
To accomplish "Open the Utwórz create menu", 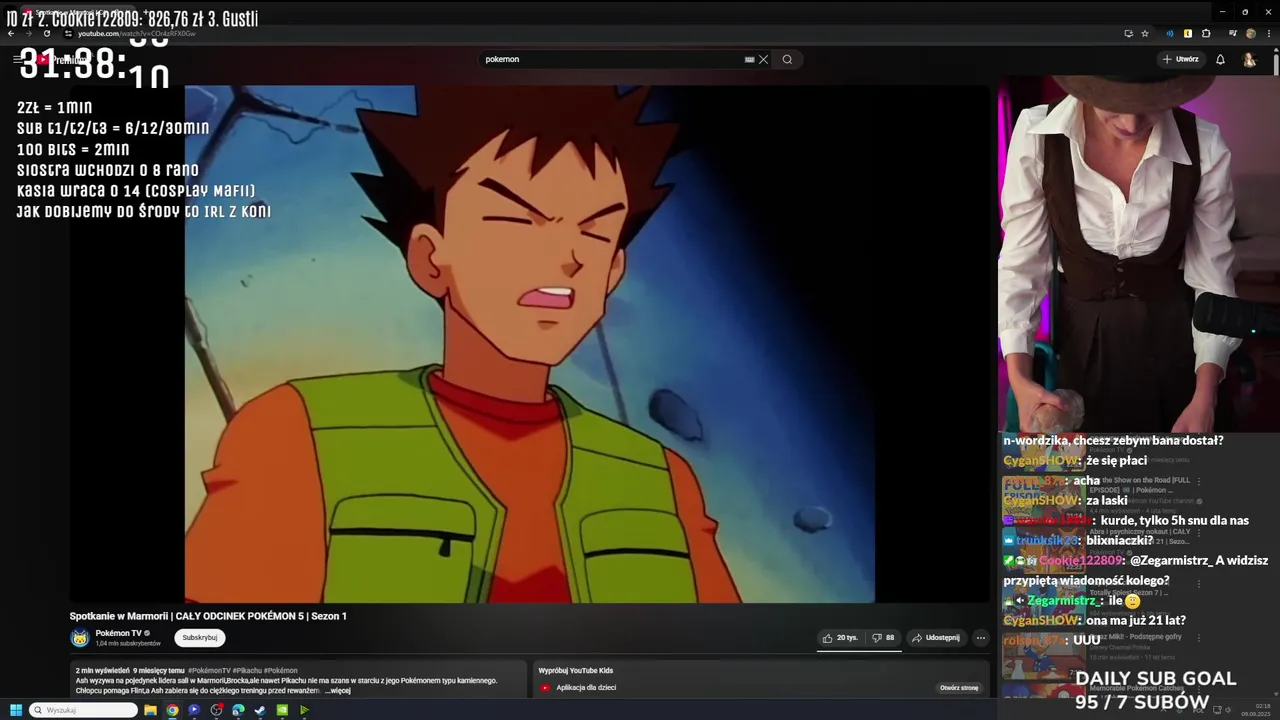I will click(1180, 59).
